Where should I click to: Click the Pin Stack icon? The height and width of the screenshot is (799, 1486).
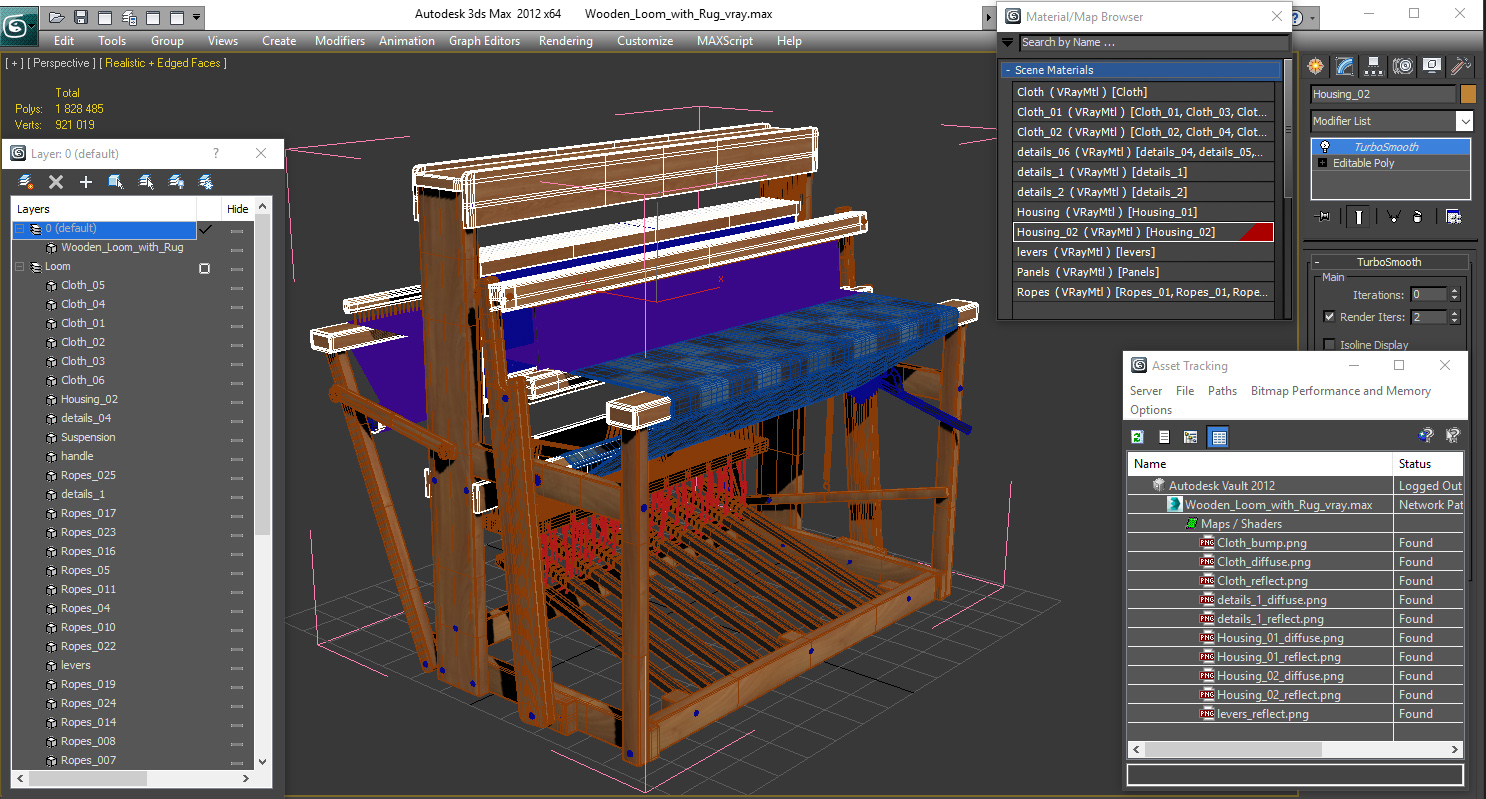pos(1324,217)
